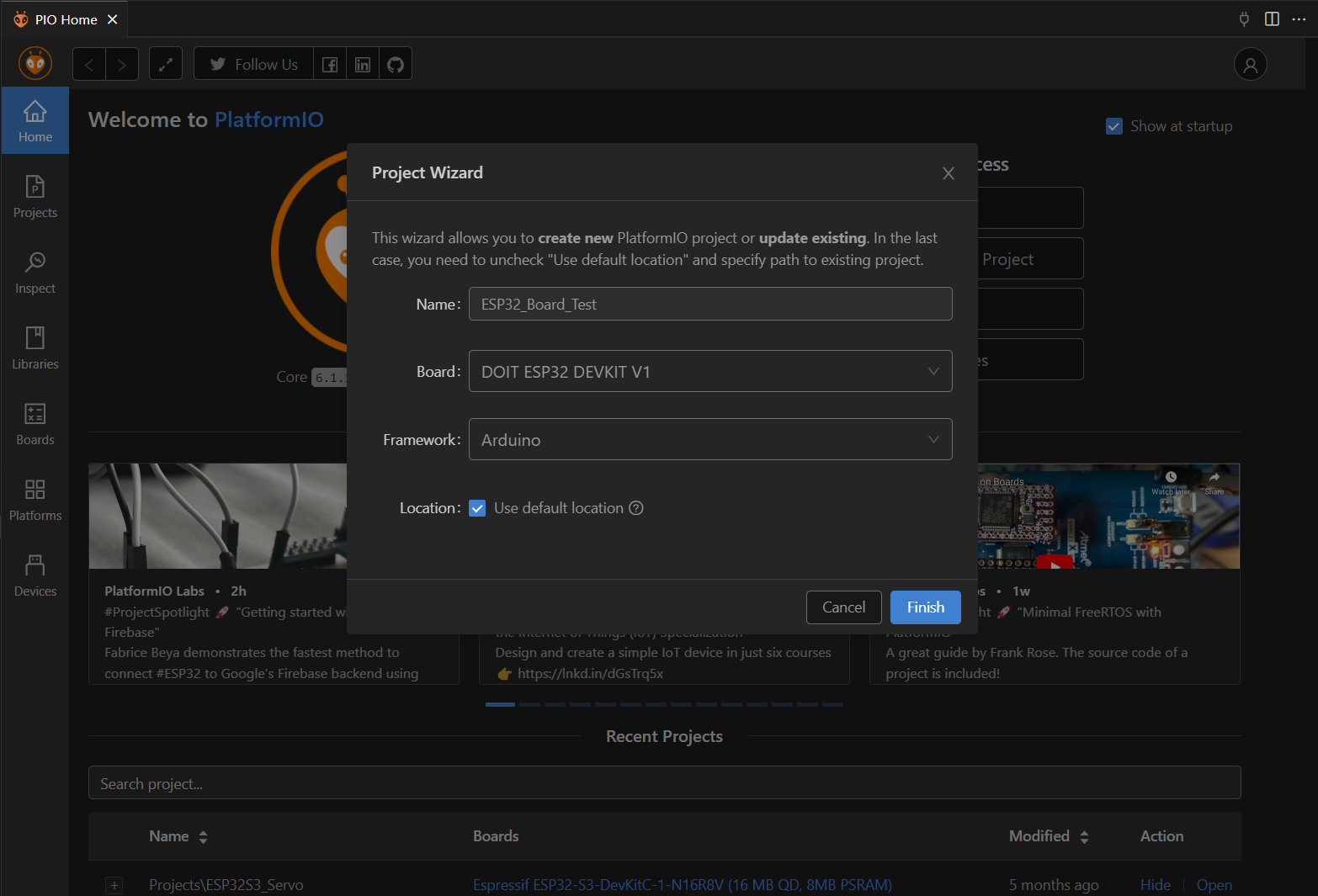The width and height of the screenshot is (1318, 896).
Task: Click the Finish button
Action: (926, 607)
